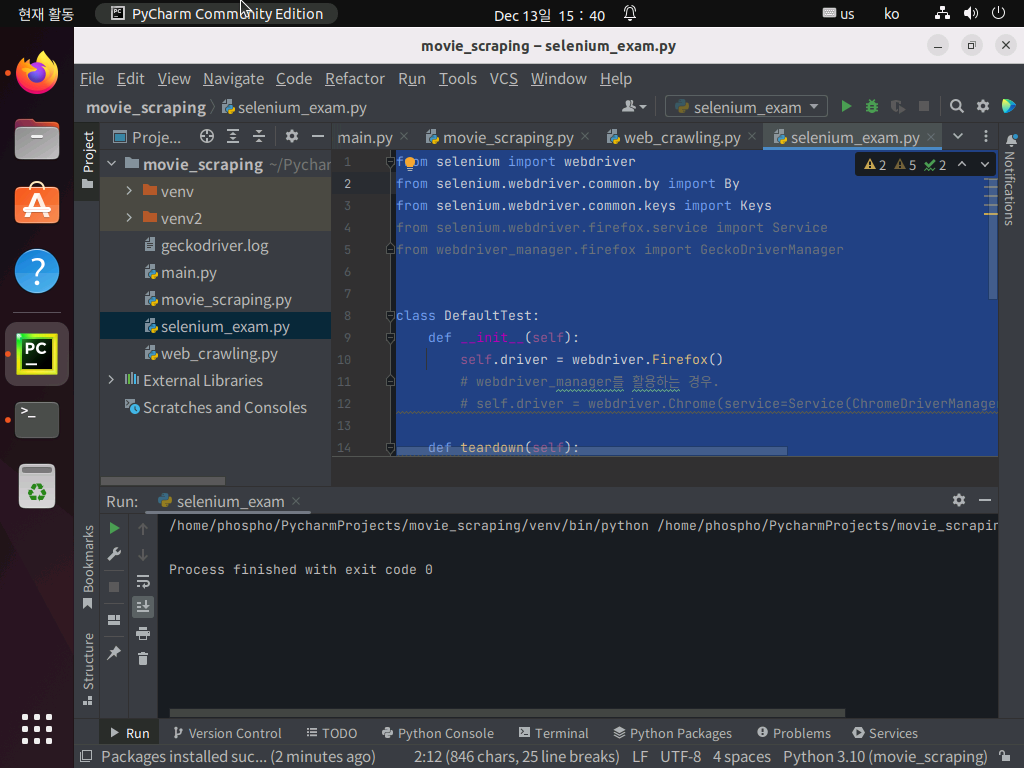The height and width of the screenshot is (768, 1024).
Task: Toggle soft-wrap in the Run console
Action: [143, 581]
